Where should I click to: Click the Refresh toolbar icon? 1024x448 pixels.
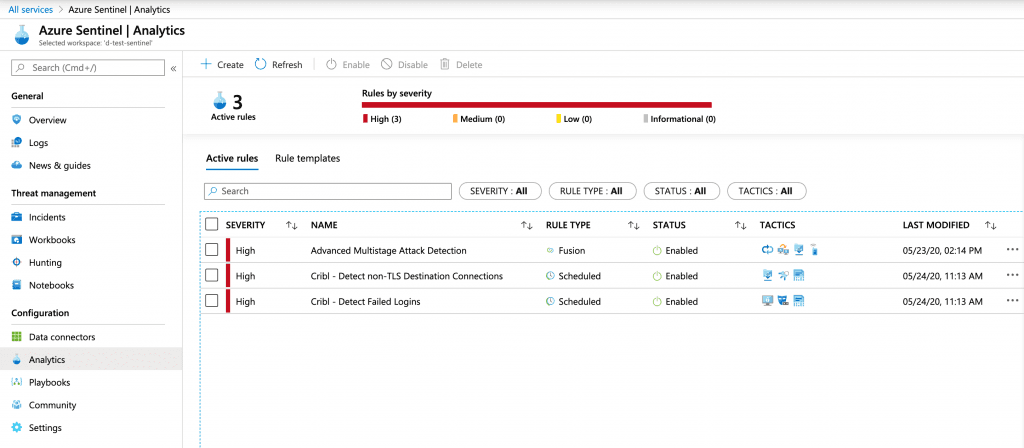point(261,64)
